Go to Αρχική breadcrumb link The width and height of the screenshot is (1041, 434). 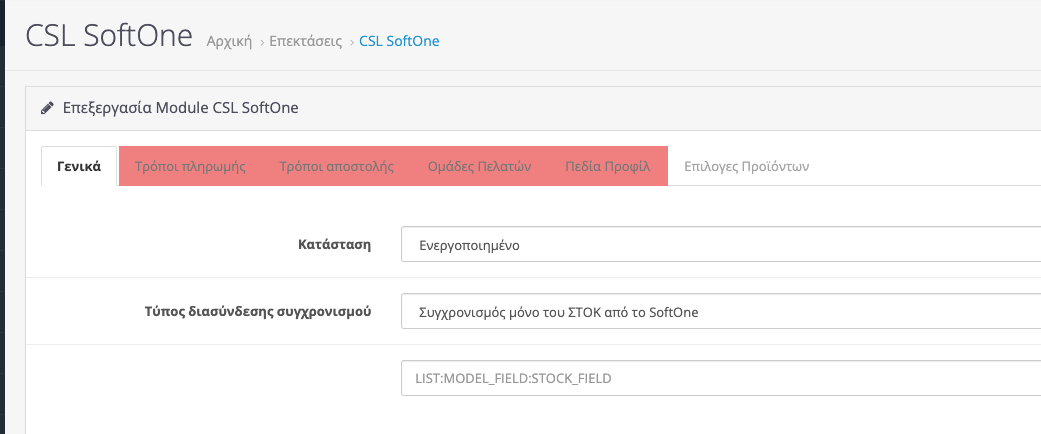tap(229, 41)
